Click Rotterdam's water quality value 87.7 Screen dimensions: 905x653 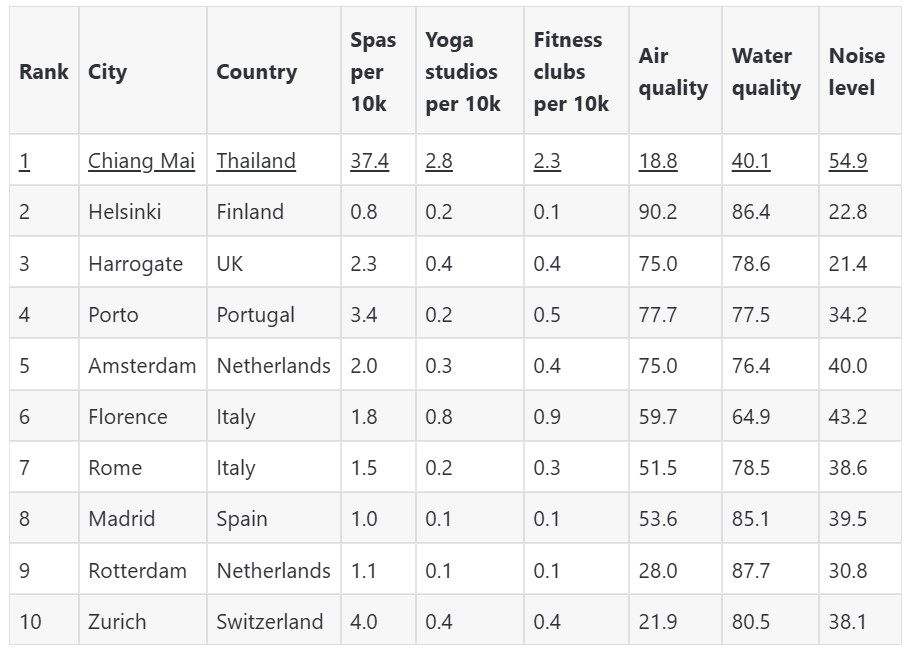[750, 571]
